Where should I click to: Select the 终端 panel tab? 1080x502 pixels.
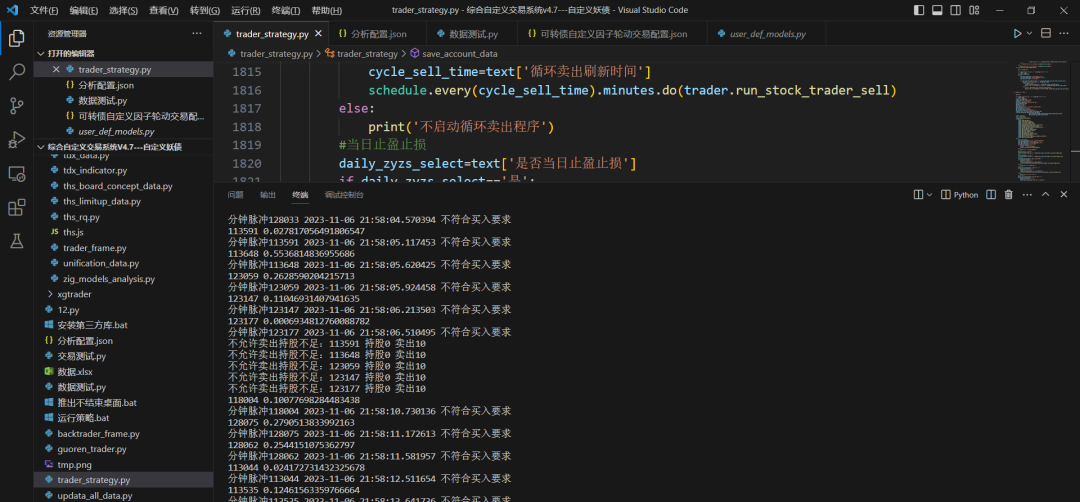coord(300,195)
